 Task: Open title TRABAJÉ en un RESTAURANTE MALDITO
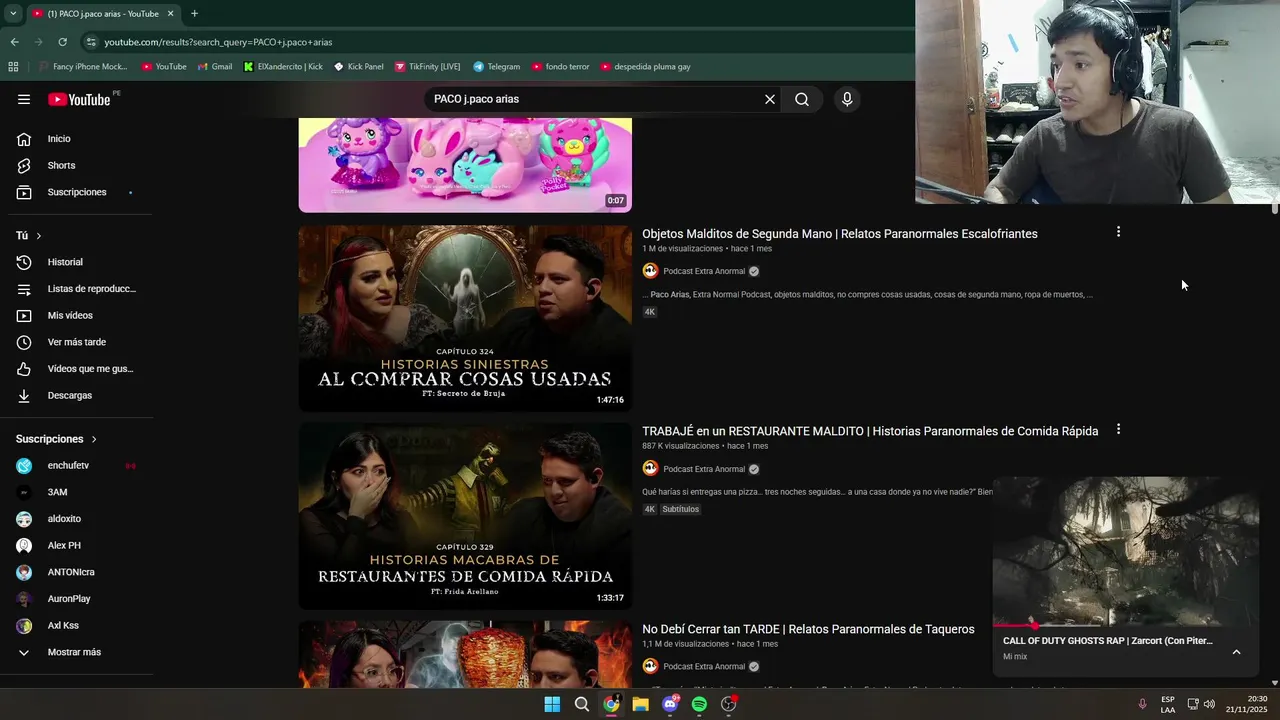point(870,431)
